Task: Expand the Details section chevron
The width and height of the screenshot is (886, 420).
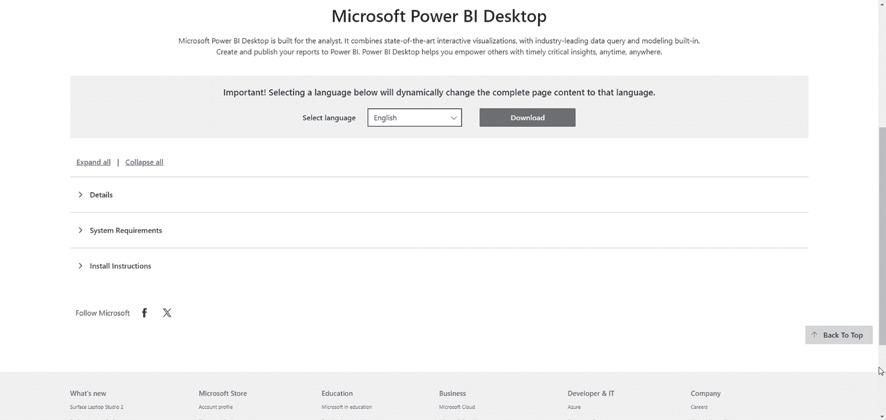Action: coord(80,194)
